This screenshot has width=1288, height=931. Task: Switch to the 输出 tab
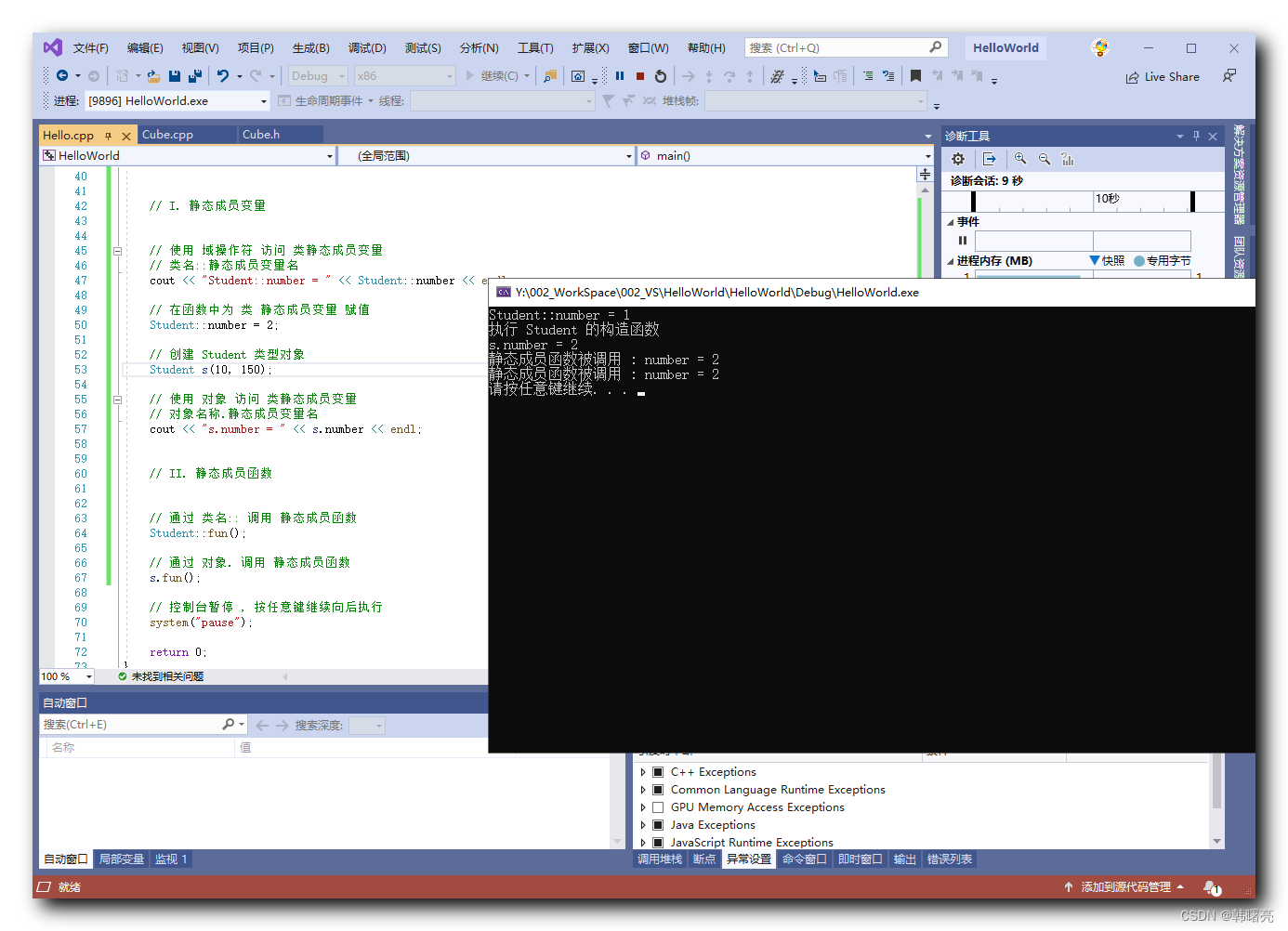point(905,859)
